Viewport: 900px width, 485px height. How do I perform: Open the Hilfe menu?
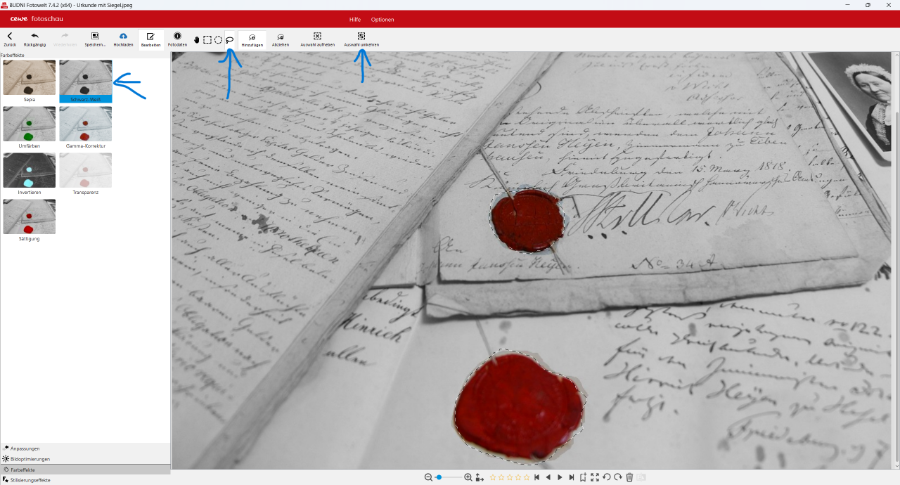[x=355, y=20]
